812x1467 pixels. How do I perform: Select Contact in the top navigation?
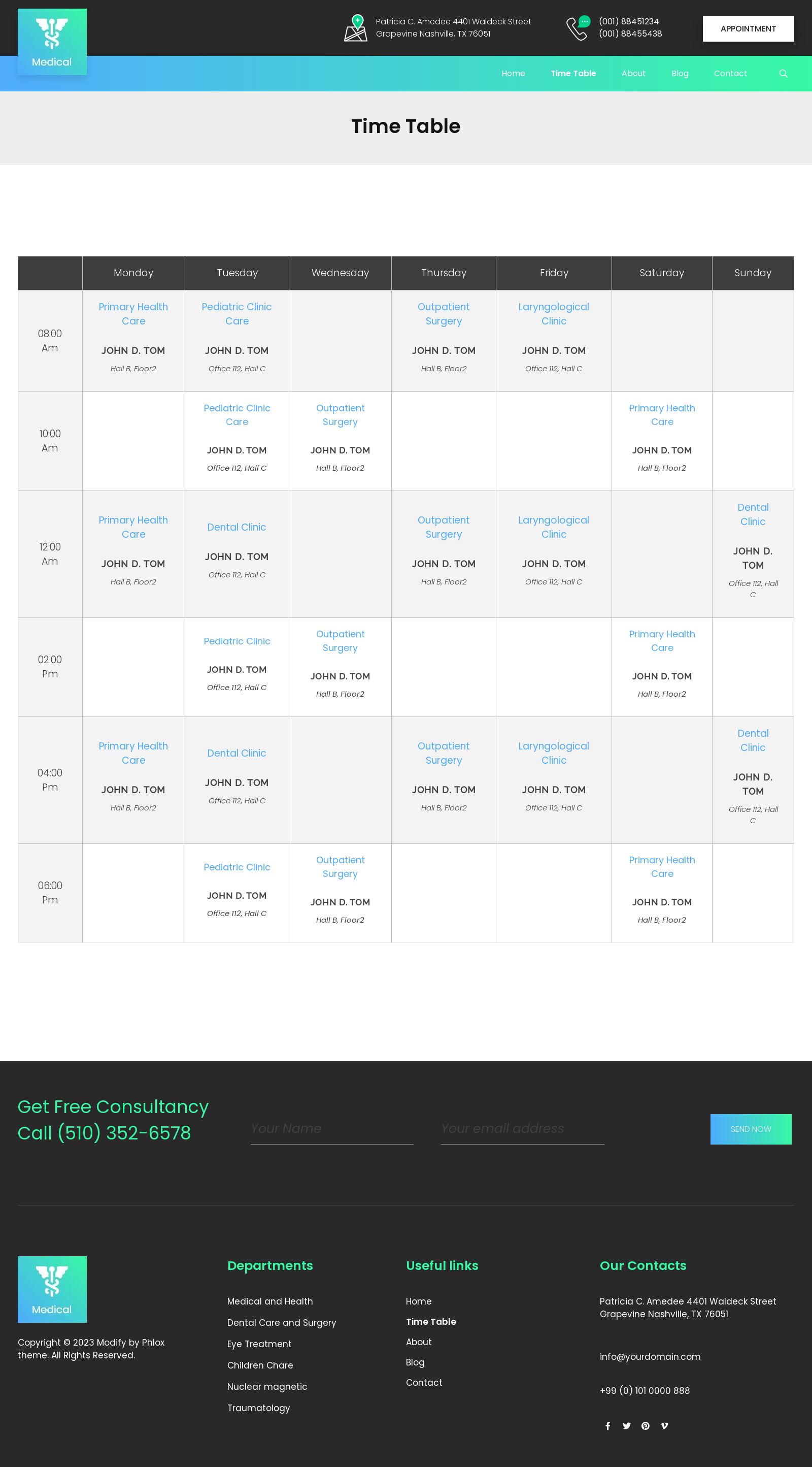pyautogui.click(x=730, y=74)
